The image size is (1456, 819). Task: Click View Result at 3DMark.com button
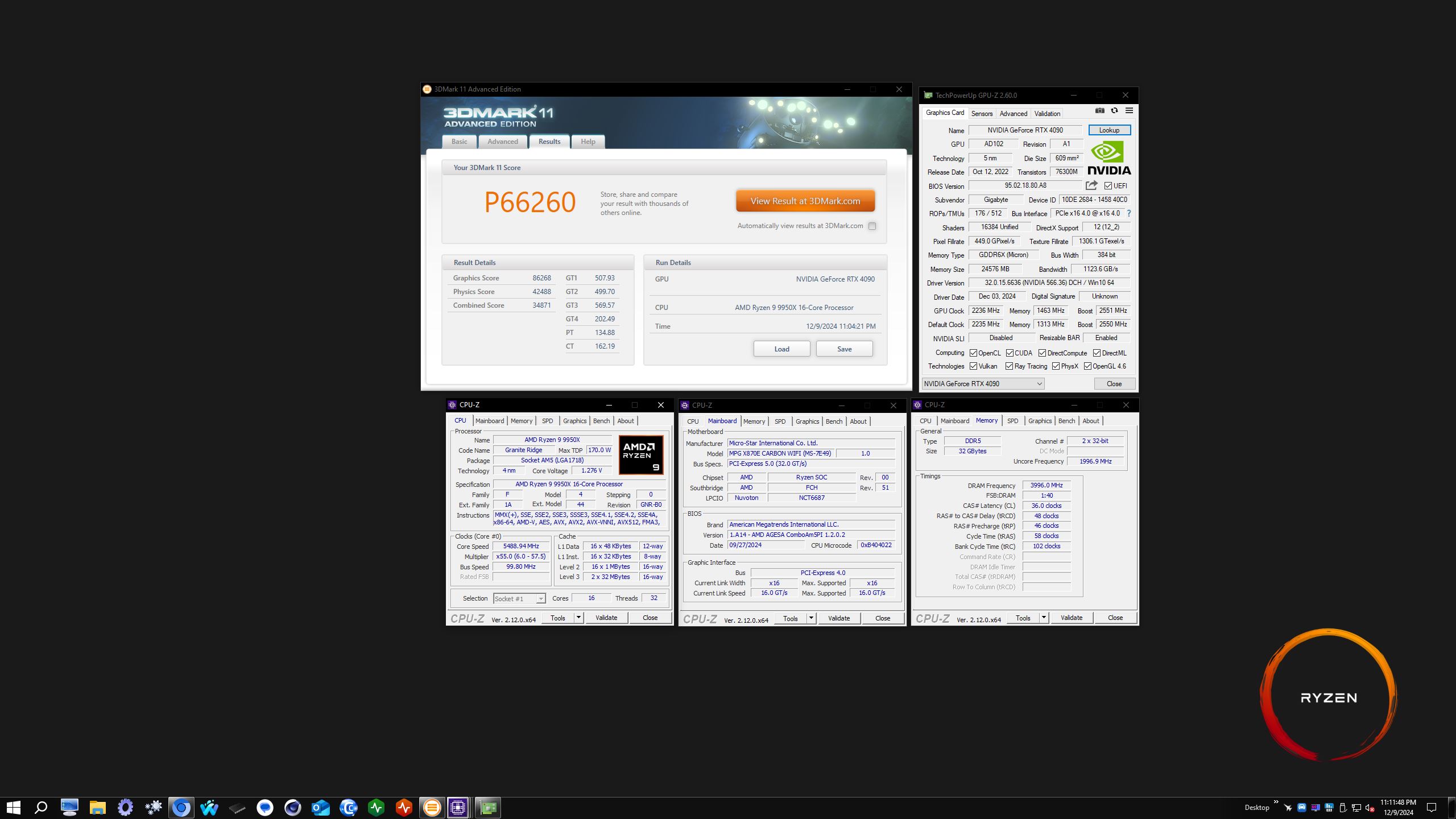805,201
